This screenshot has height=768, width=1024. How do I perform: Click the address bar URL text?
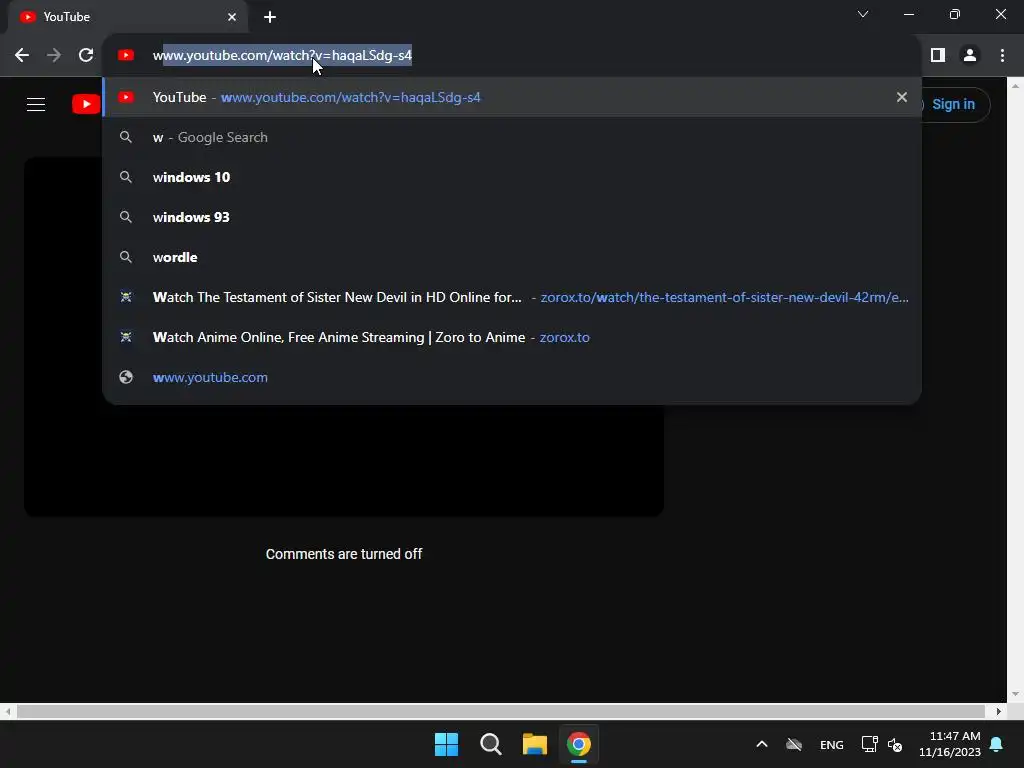(282, 56)
